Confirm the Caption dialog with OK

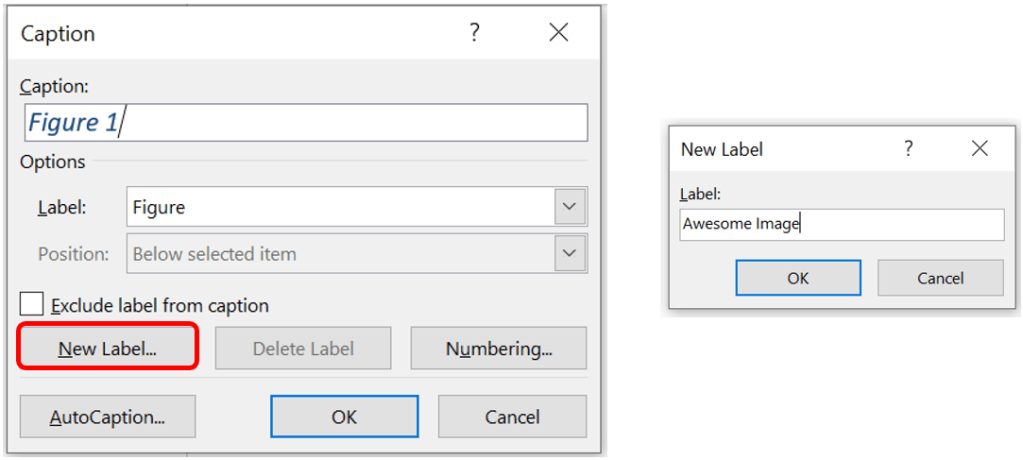coord(344,416)
